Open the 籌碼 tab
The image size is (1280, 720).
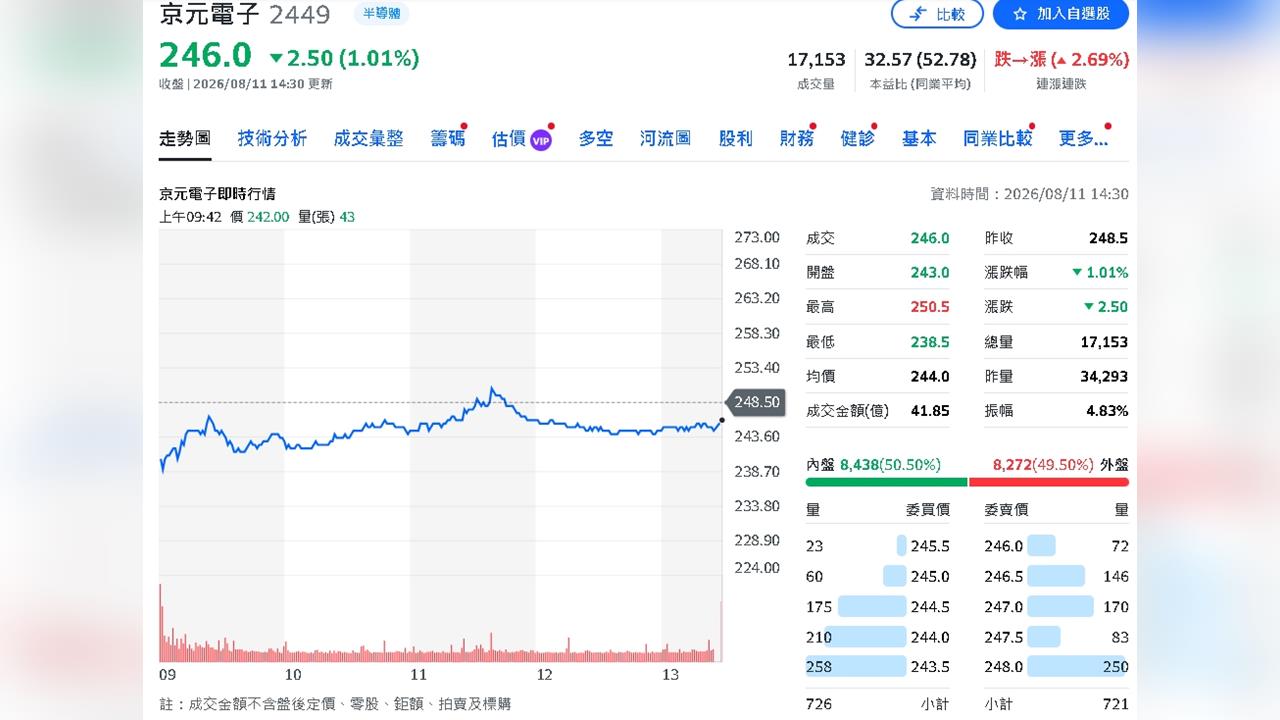point(448,139)
